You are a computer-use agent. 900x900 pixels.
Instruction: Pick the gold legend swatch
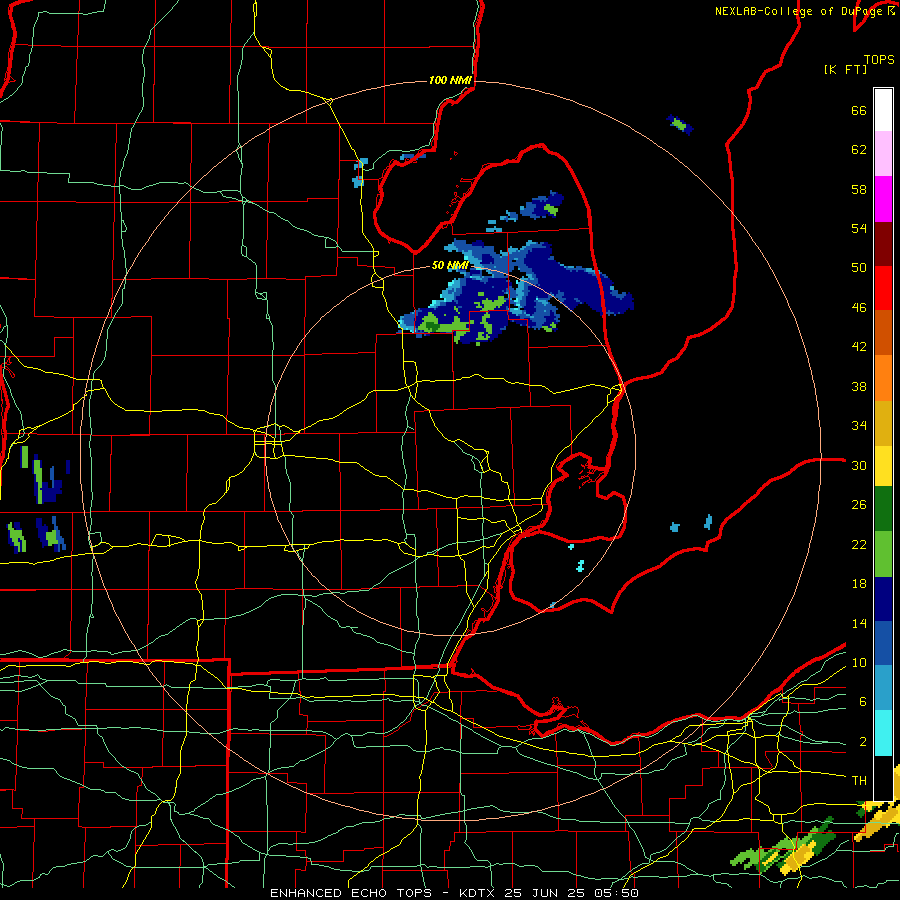(x=883, y=422)
